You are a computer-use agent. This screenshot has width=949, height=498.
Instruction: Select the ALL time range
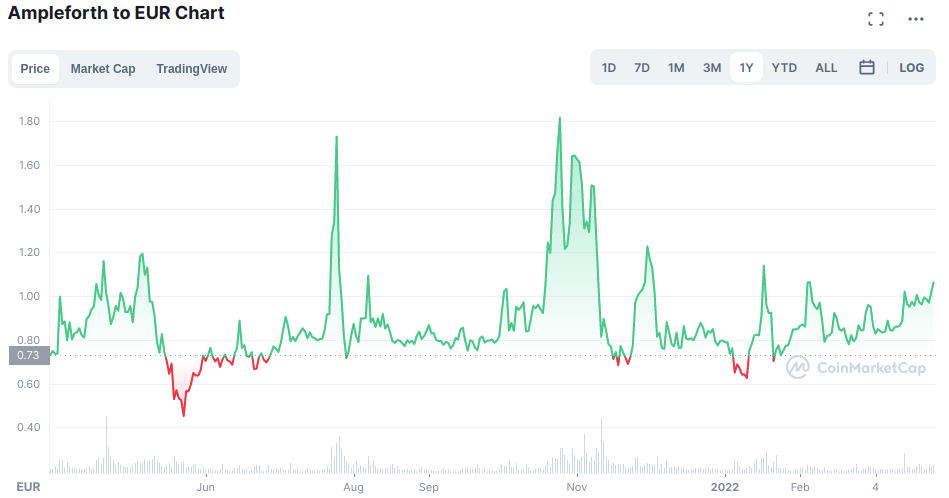[x=826, y=68]
